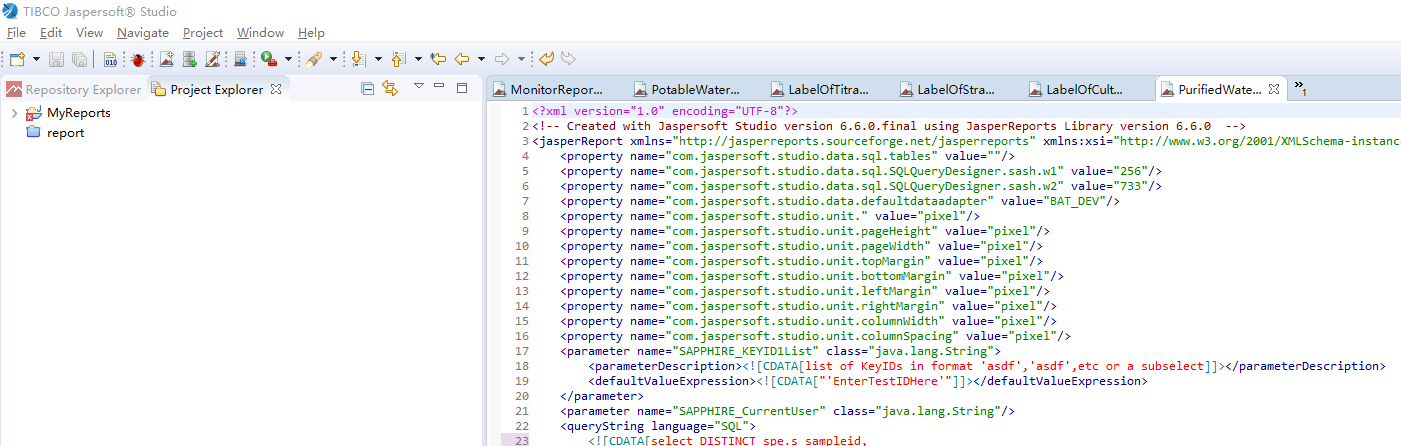The height and width of the screenshot is (446, 1401).
Task: Open the Search dropdown arrow
Action: click(x=333, y=59)
